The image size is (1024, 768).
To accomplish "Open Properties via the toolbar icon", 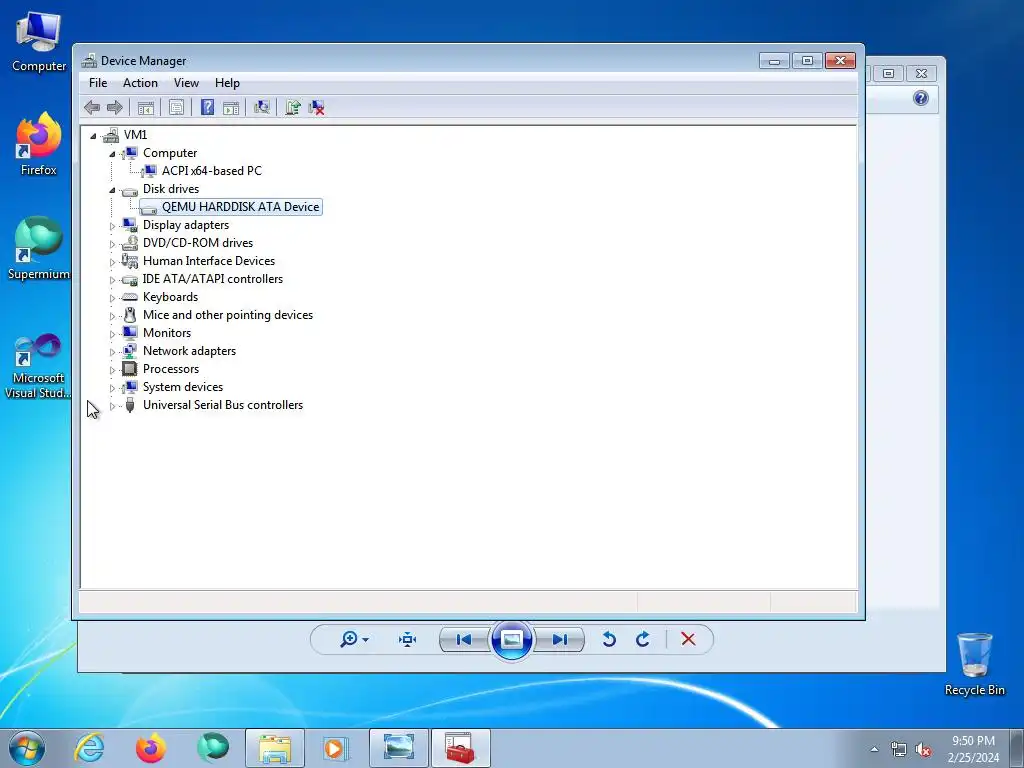I will tap(176, 107).
